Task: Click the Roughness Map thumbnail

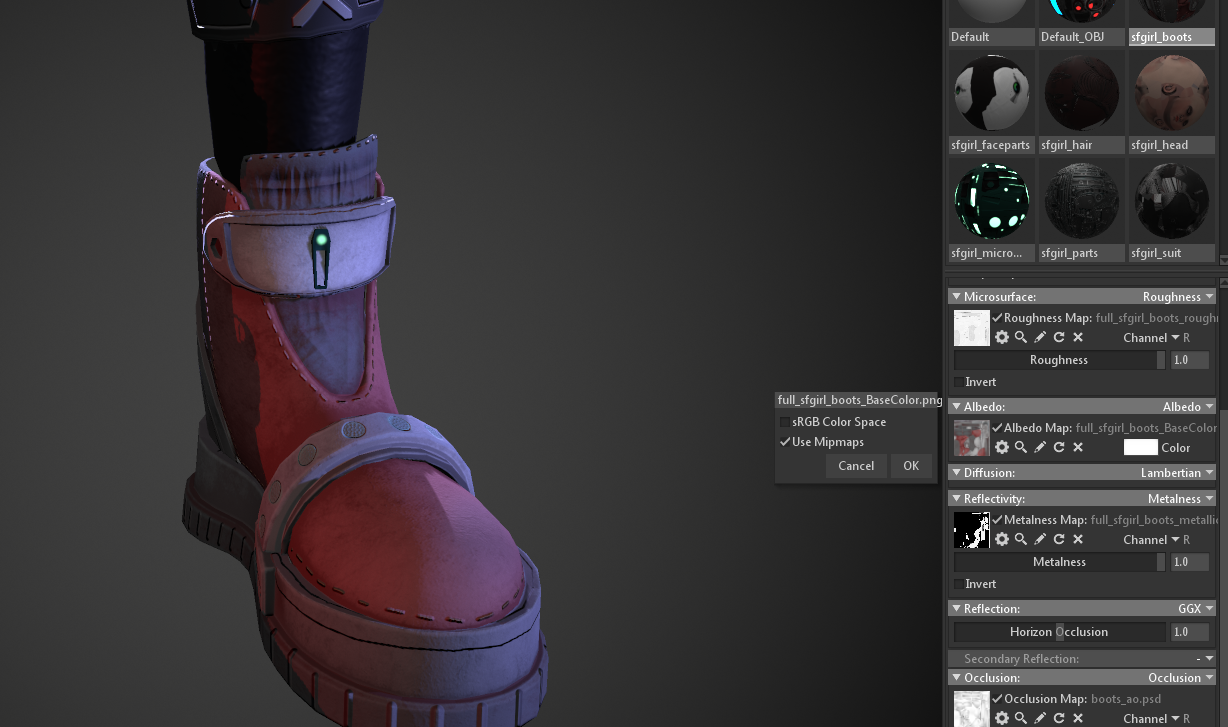Action: [x=971, y=328]
